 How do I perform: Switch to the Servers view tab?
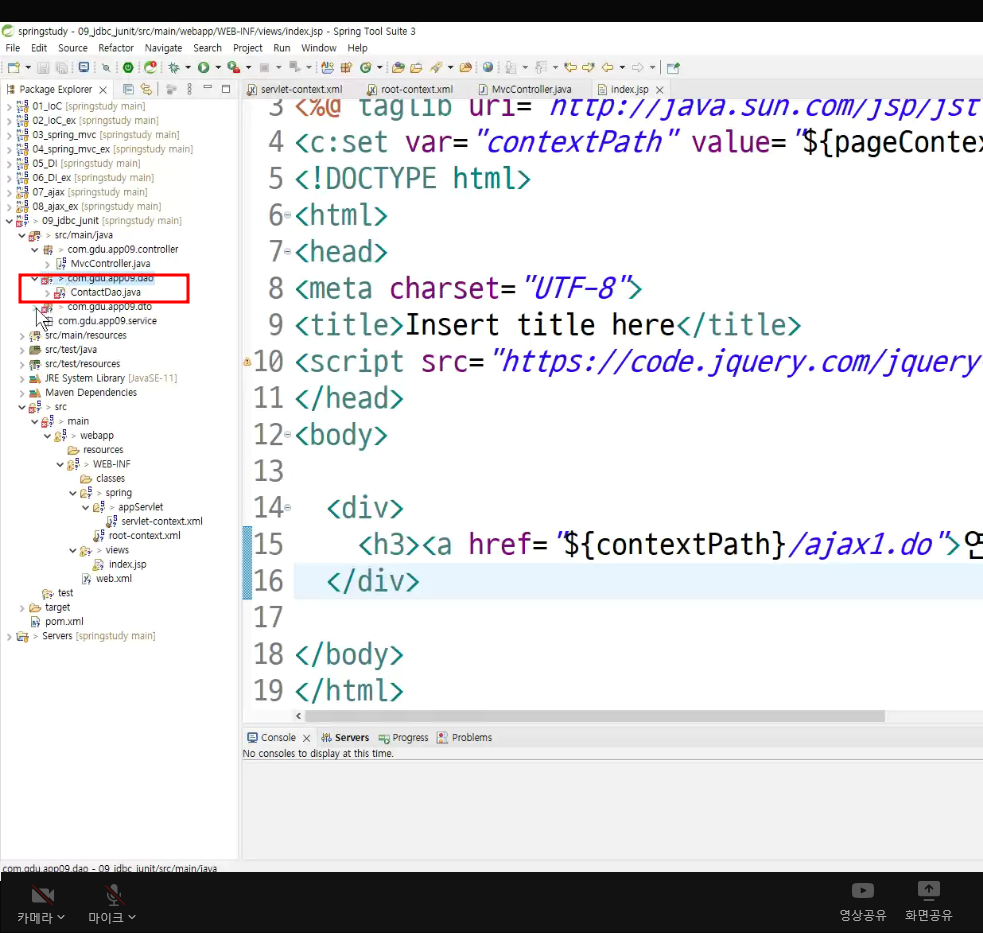(345, 738)
